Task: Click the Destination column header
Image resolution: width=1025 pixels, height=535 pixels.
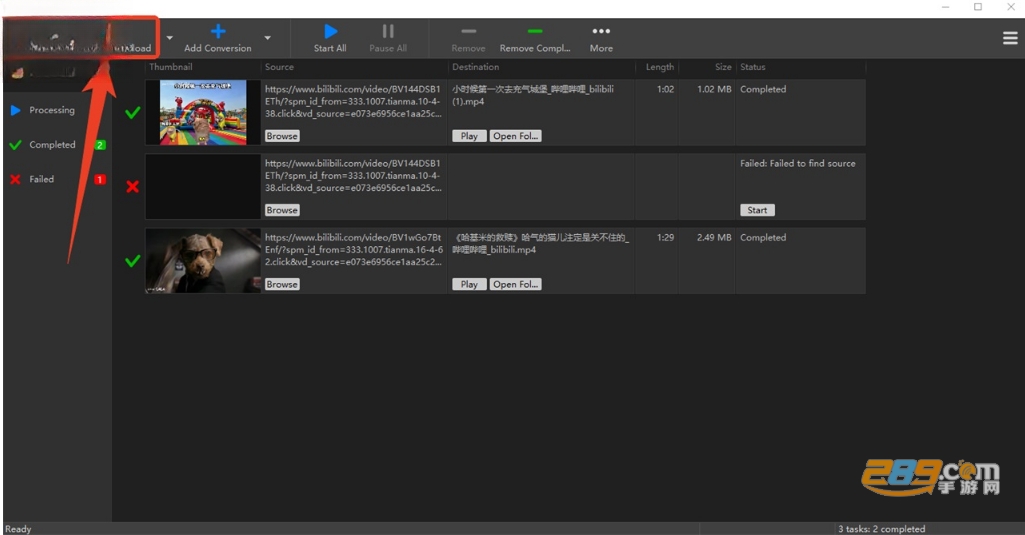Action: 475,67
